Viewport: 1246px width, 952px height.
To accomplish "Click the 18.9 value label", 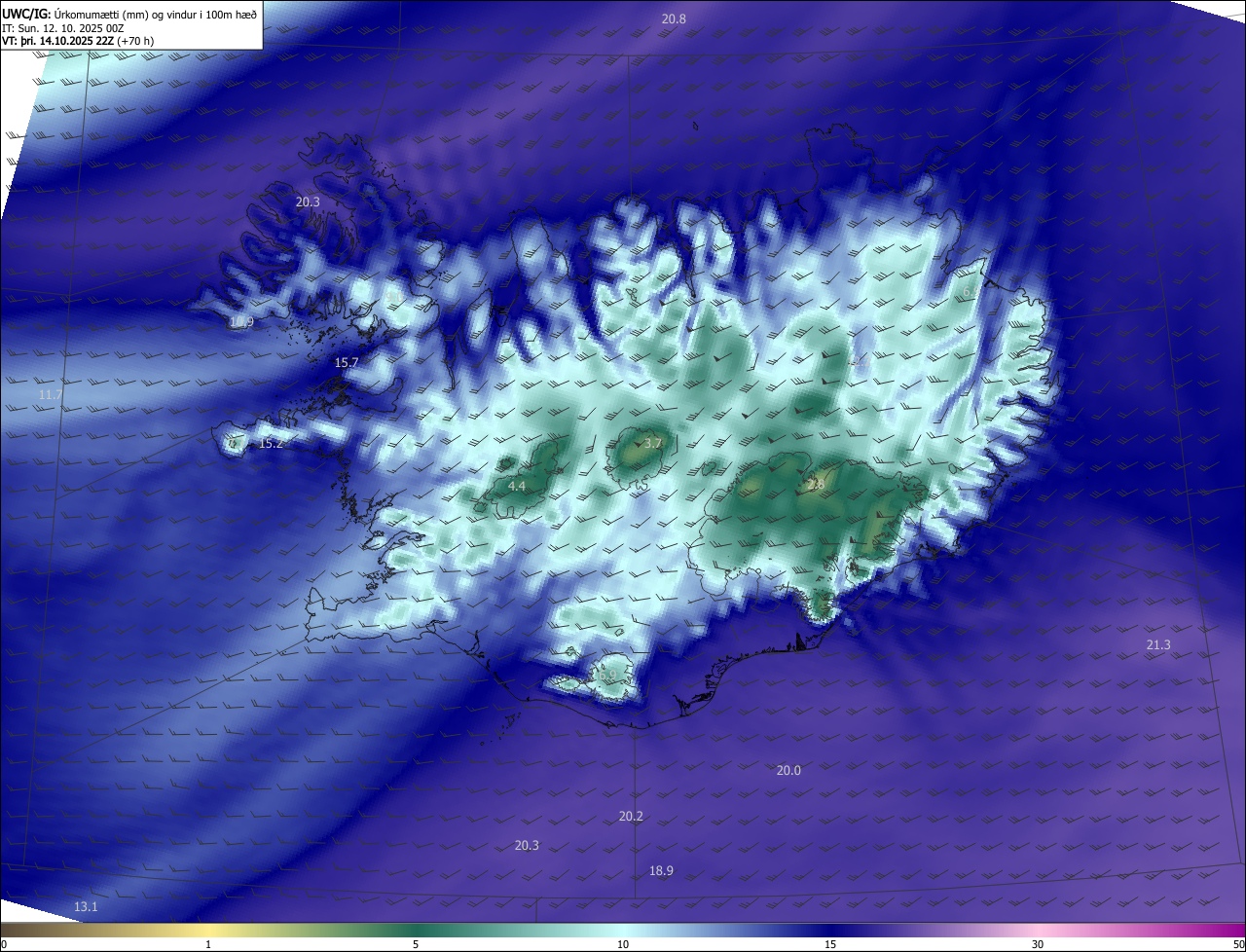I will coord(661,870).
